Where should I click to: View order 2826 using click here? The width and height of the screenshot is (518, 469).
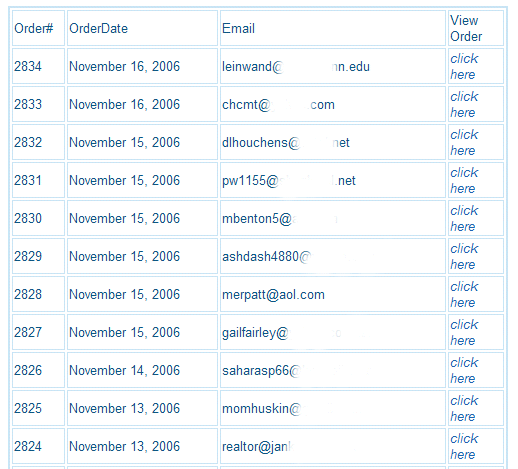point(464,370)
